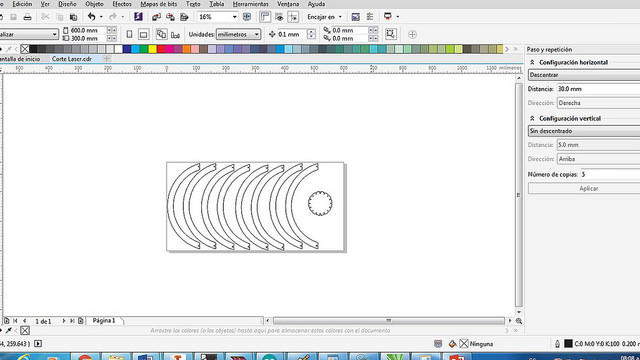Screen dimensions: 640x360
Task: Switch to Corte Laser.cdr tab
Action: [71, 59]
